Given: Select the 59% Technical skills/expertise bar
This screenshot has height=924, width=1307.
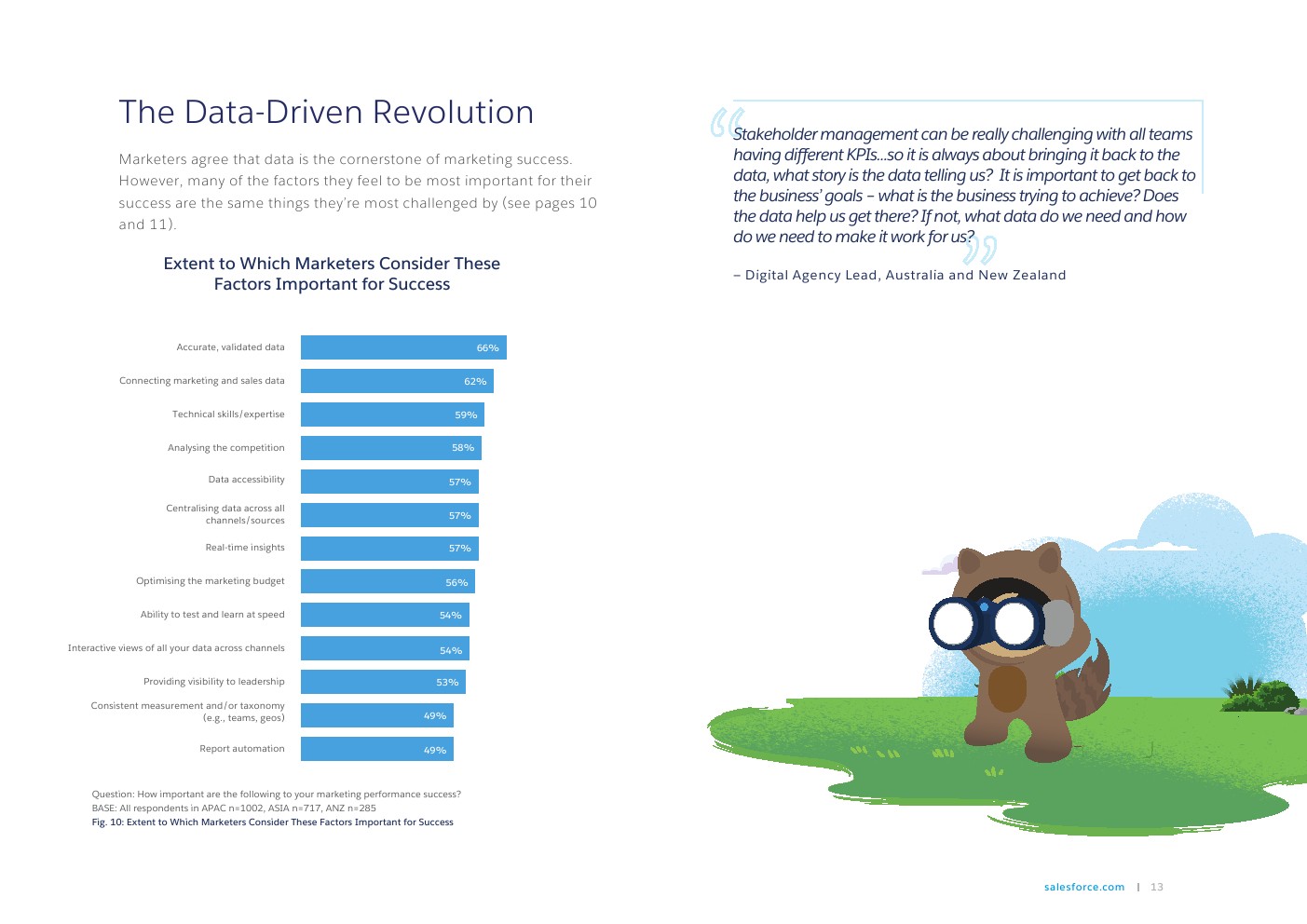Looking at the screenshot, I should click(392, 414).
